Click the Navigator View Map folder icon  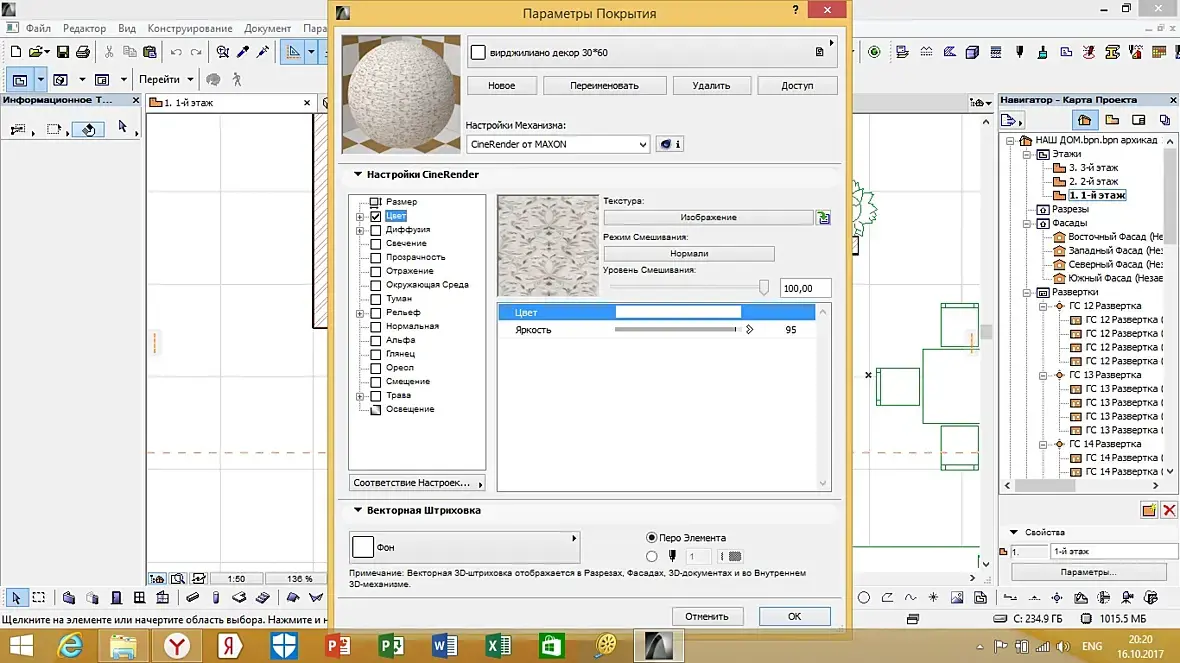pyautogui.click(x=1112, y=120)
